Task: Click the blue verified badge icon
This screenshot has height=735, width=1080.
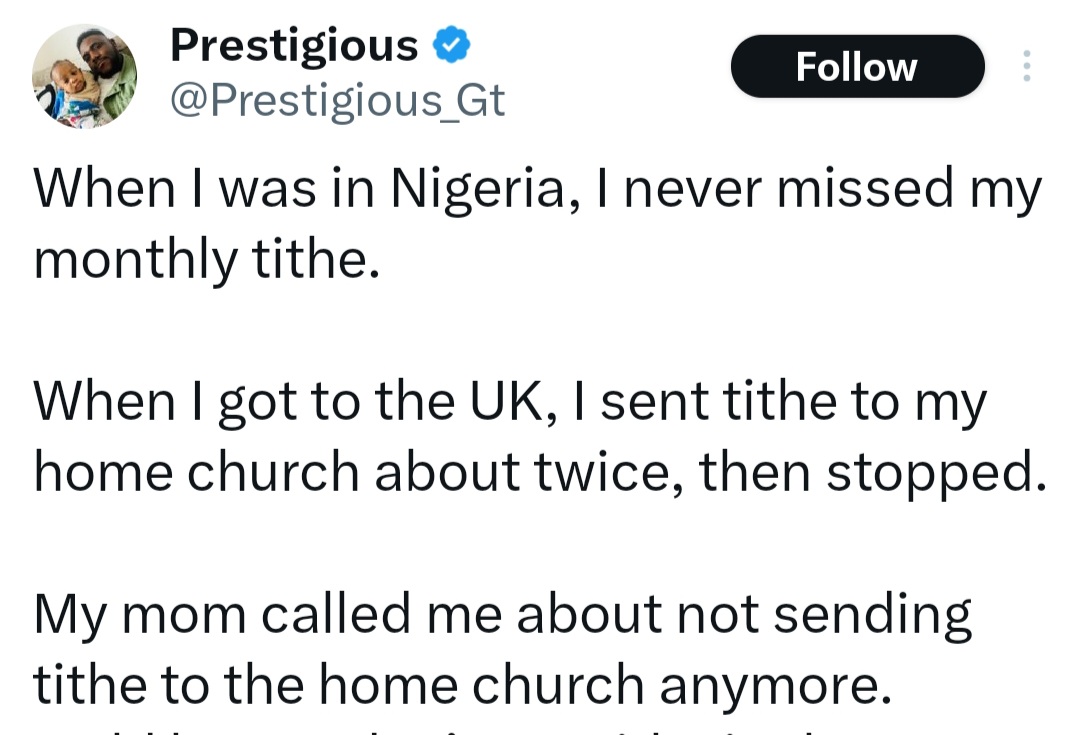Action: click(x=451, y=45)
